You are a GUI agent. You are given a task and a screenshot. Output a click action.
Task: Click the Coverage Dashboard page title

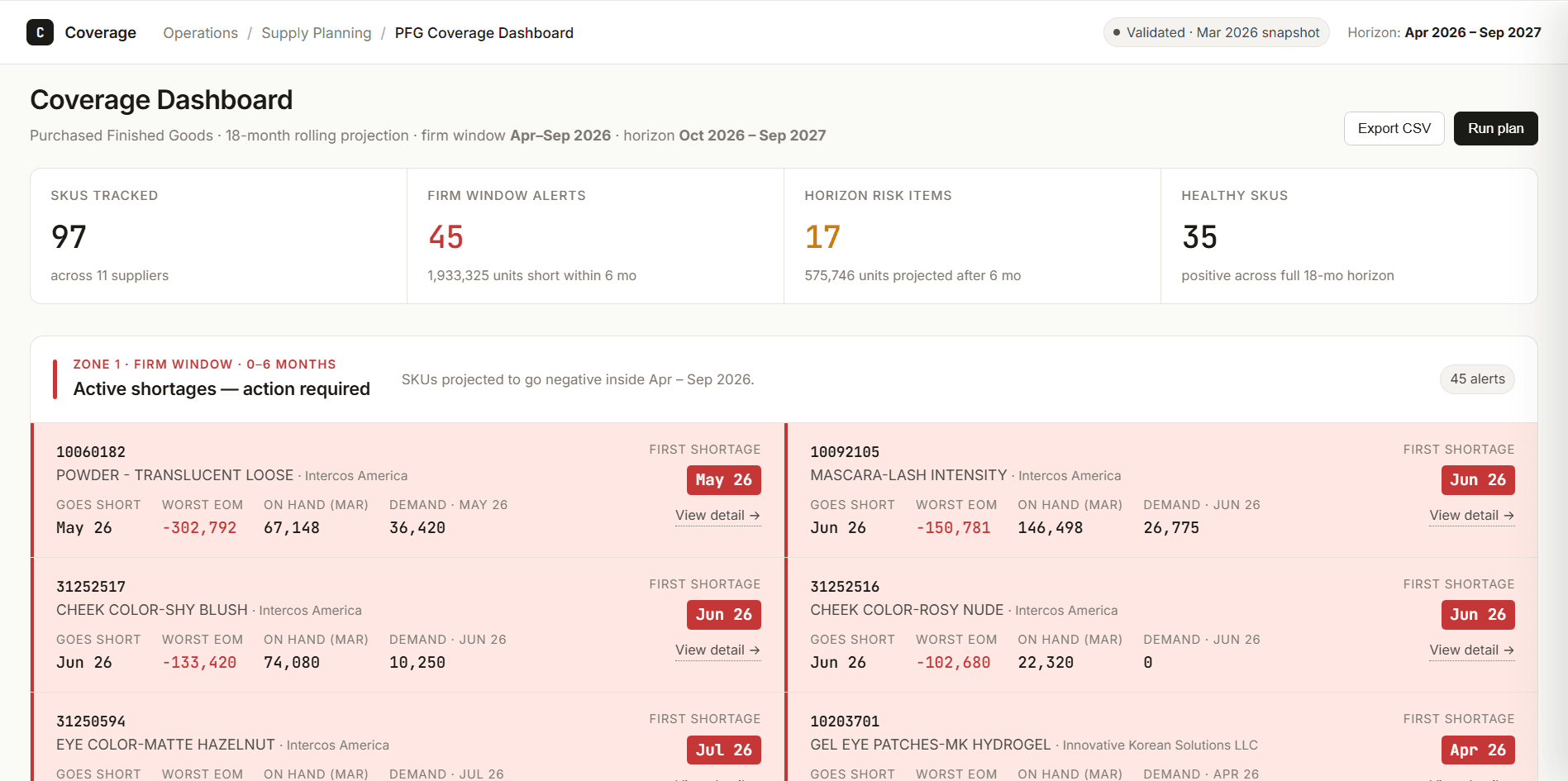(161, 100)
